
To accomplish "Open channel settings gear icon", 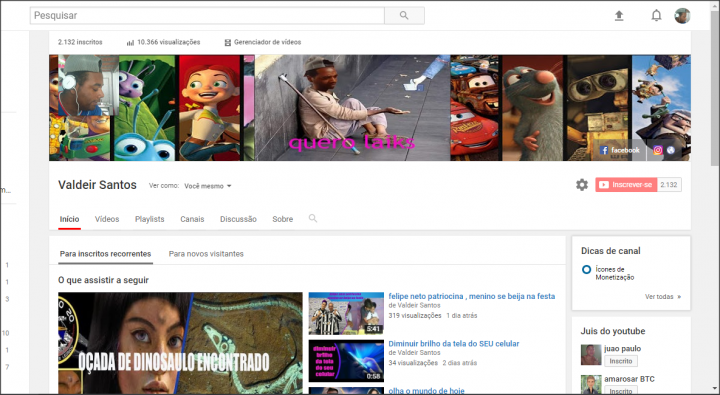I will 582,185.
